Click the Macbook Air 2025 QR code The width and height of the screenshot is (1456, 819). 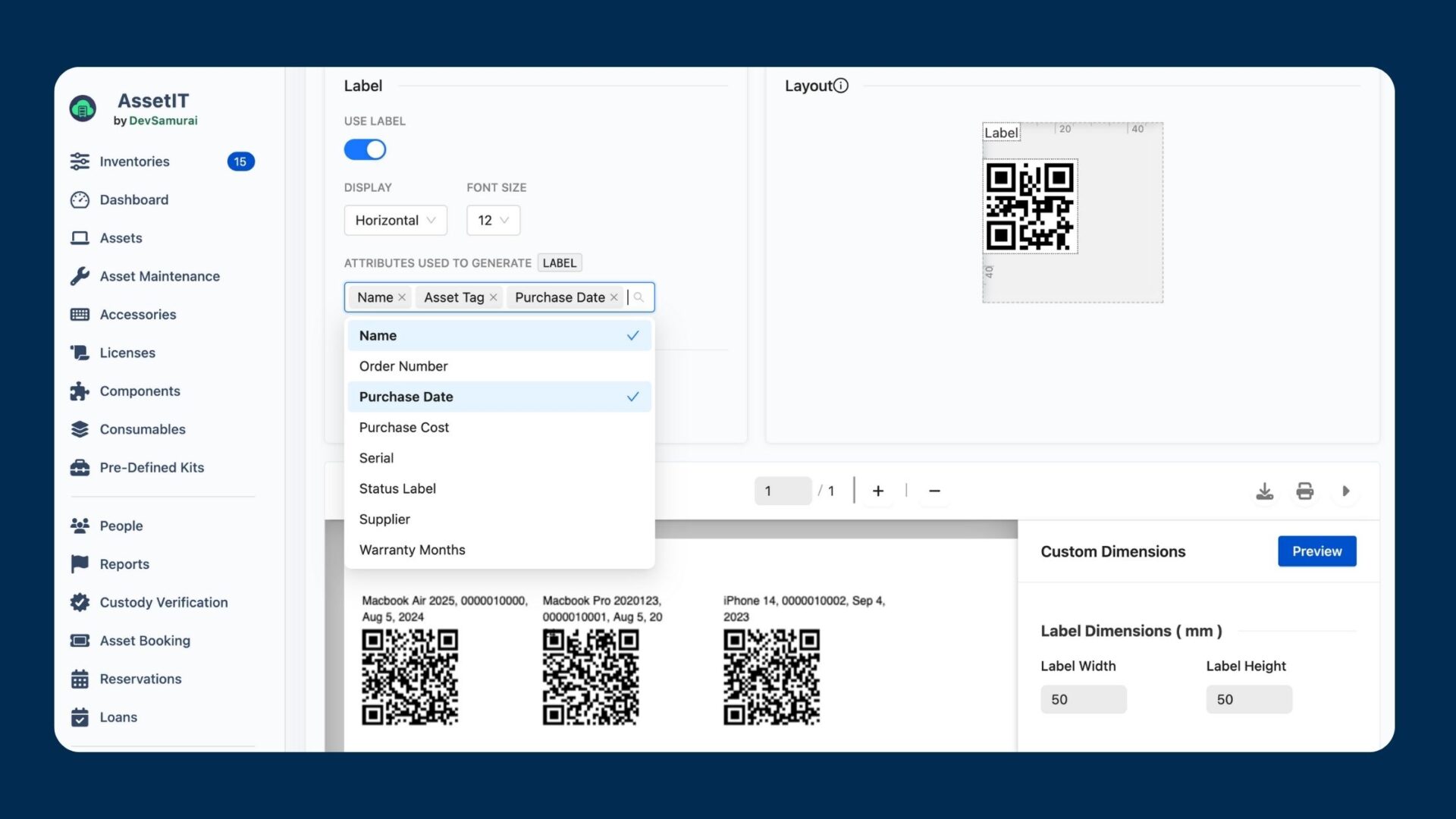pos(410,677)
